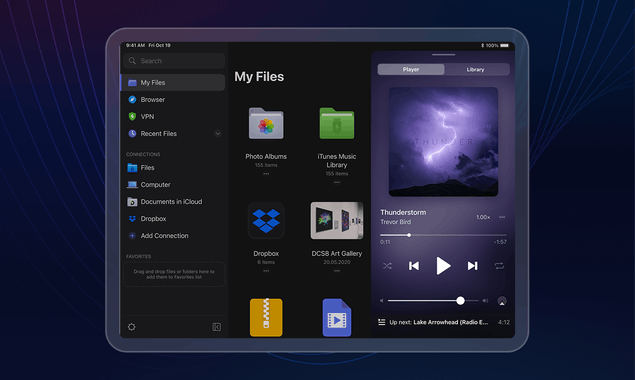The width and height of the screenshot is (635, 380).
Task: Switch to the Player tab
Action: coord(411,70)
